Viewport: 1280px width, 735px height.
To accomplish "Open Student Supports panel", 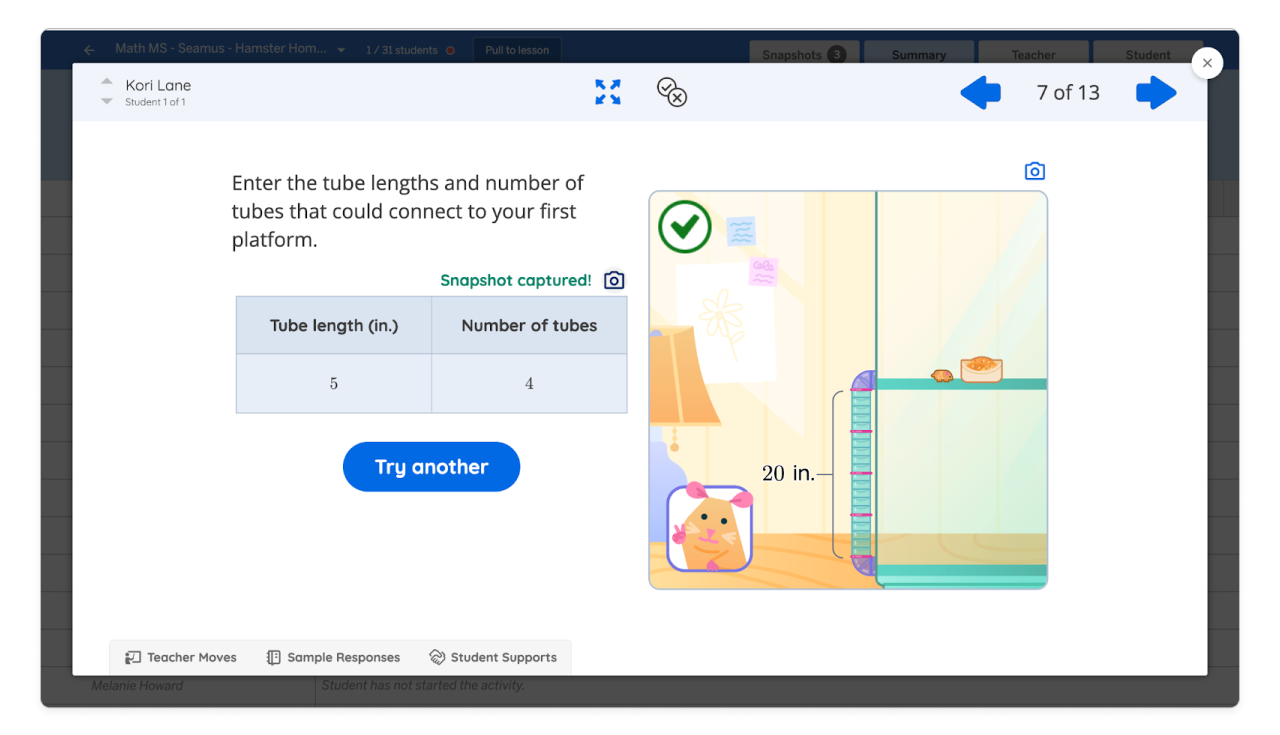I will click(494, 657).
